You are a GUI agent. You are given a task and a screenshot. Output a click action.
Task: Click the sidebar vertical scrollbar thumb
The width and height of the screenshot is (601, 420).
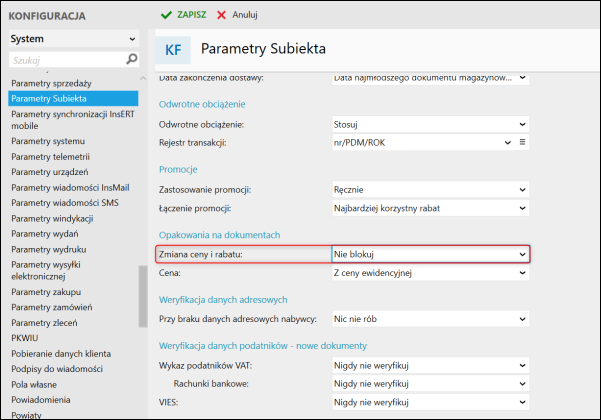[143, 296]
